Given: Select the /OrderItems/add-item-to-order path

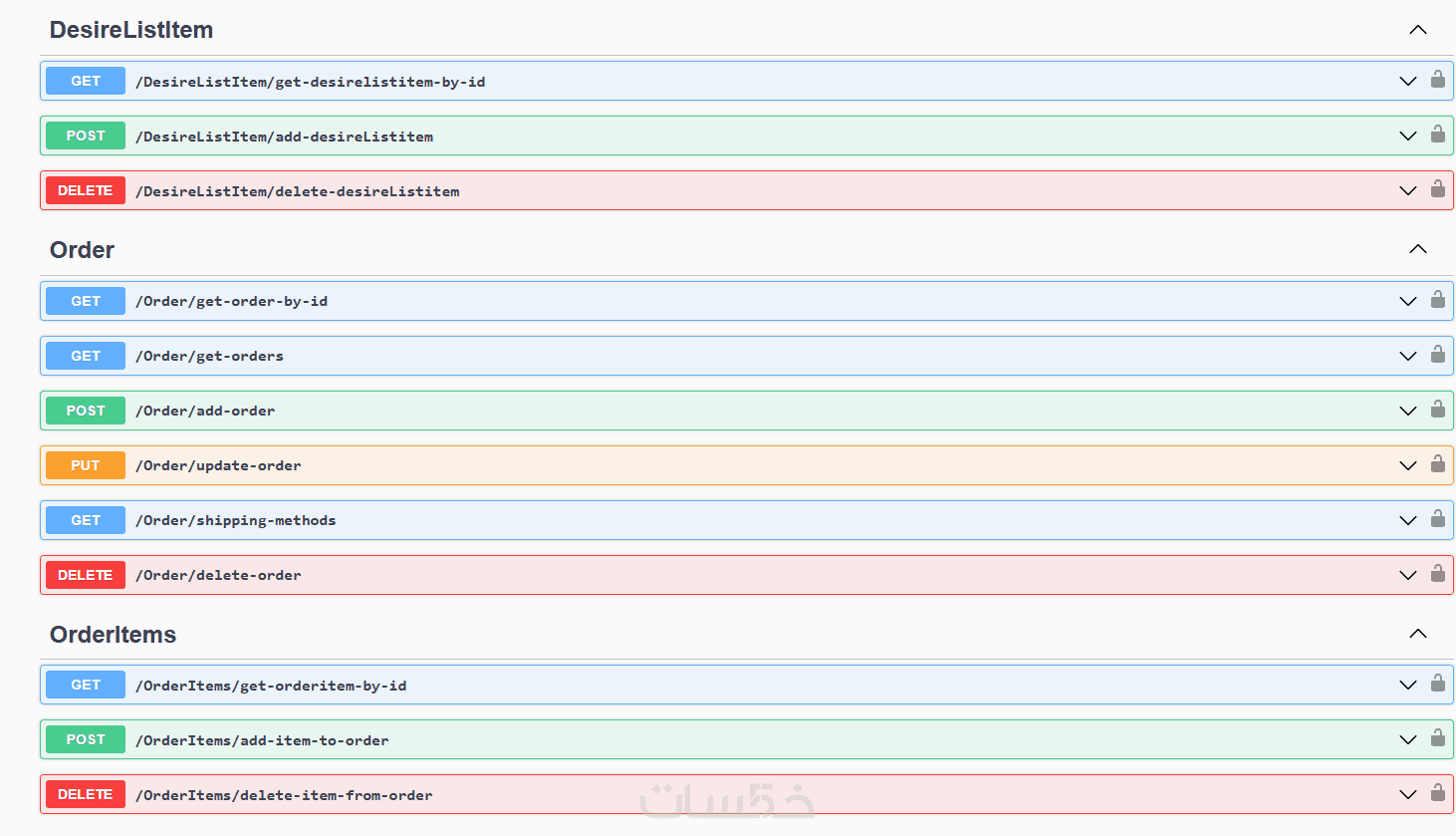Looking at the screenshot, I should click(263, 740).
